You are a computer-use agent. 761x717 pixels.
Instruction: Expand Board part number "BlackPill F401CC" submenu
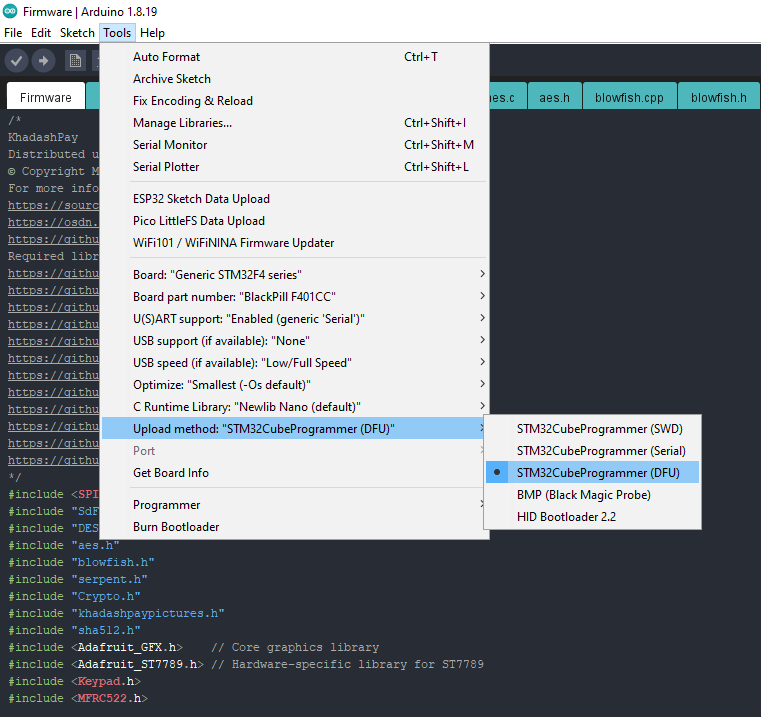pos(295,297)
